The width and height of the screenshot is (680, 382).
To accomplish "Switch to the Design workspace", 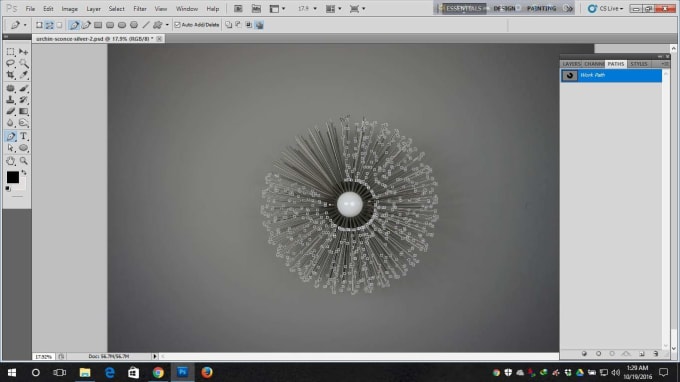I will [x=504, y=8].
